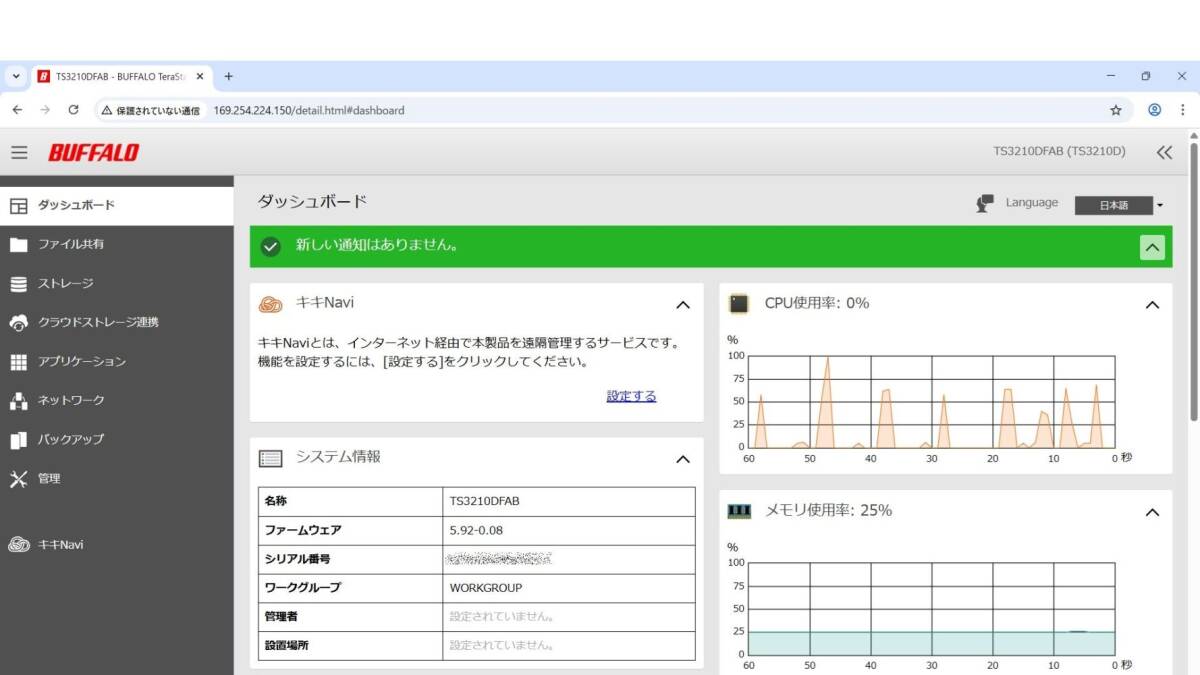The height and width of the screenshot is (675, 1200).
Task: Collapse the キキNavi panel
Action: click(683, 305)
